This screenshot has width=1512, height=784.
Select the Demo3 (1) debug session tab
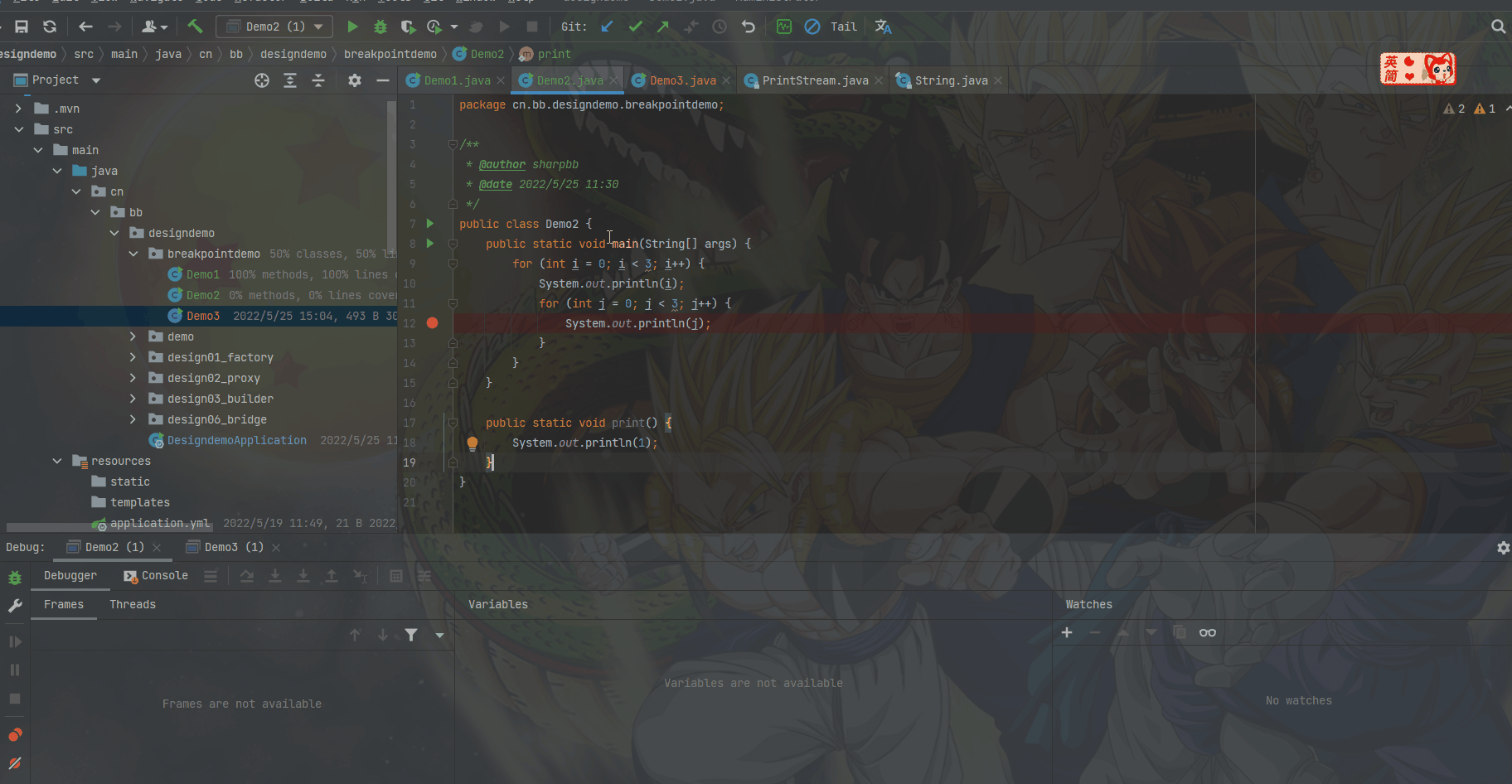coord(234,548)
